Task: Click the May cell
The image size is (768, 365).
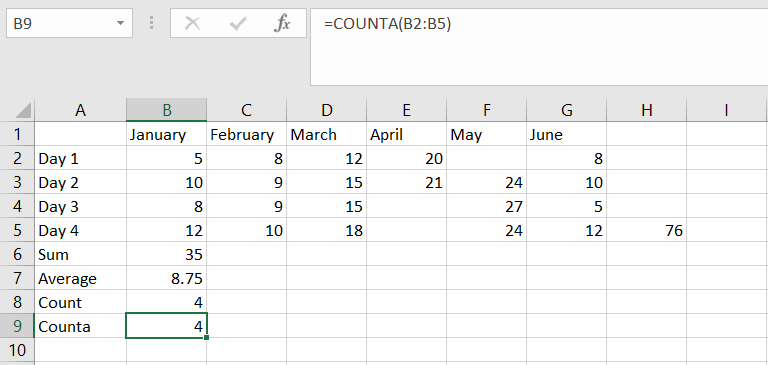Action: [486, 134]
